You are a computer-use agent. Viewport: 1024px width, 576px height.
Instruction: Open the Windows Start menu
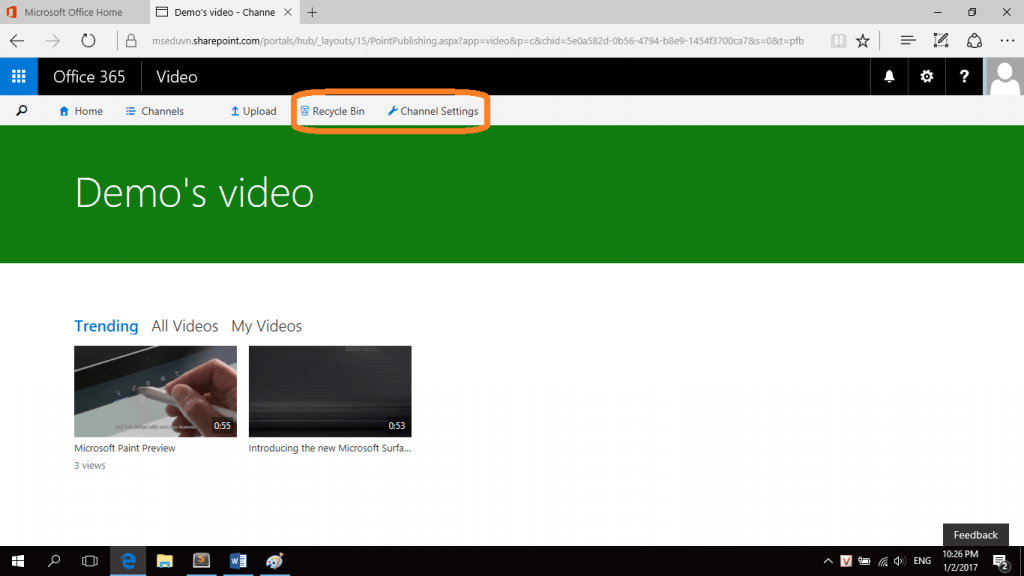pos(18,561)
